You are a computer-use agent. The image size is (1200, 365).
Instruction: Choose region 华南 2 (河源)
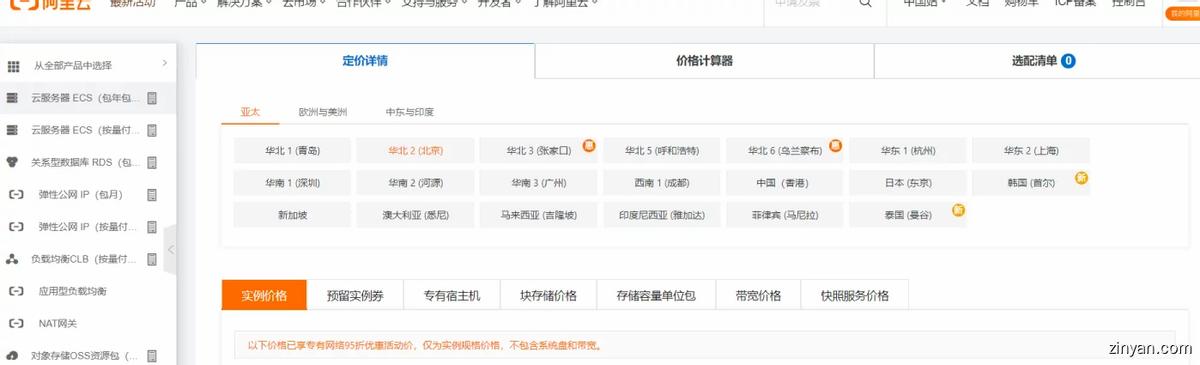point(415,183)
